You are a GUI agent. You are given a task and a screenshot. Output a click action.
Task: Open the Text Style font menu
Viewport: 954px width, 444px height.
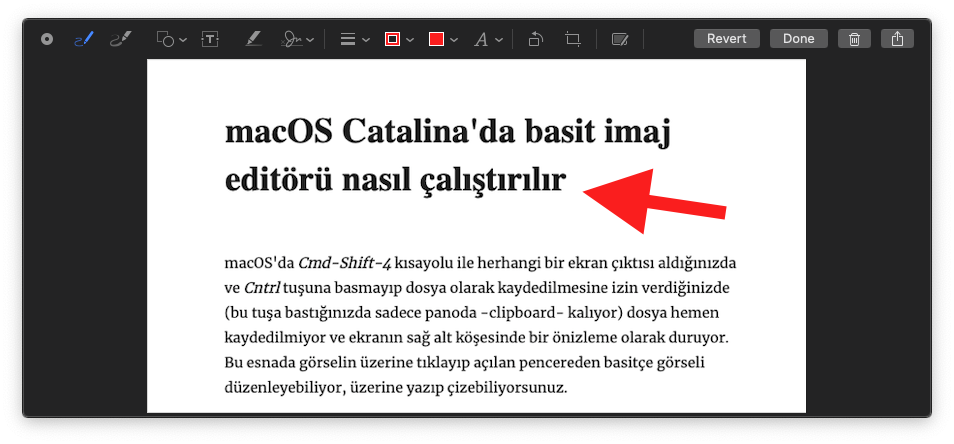point(489,40)
